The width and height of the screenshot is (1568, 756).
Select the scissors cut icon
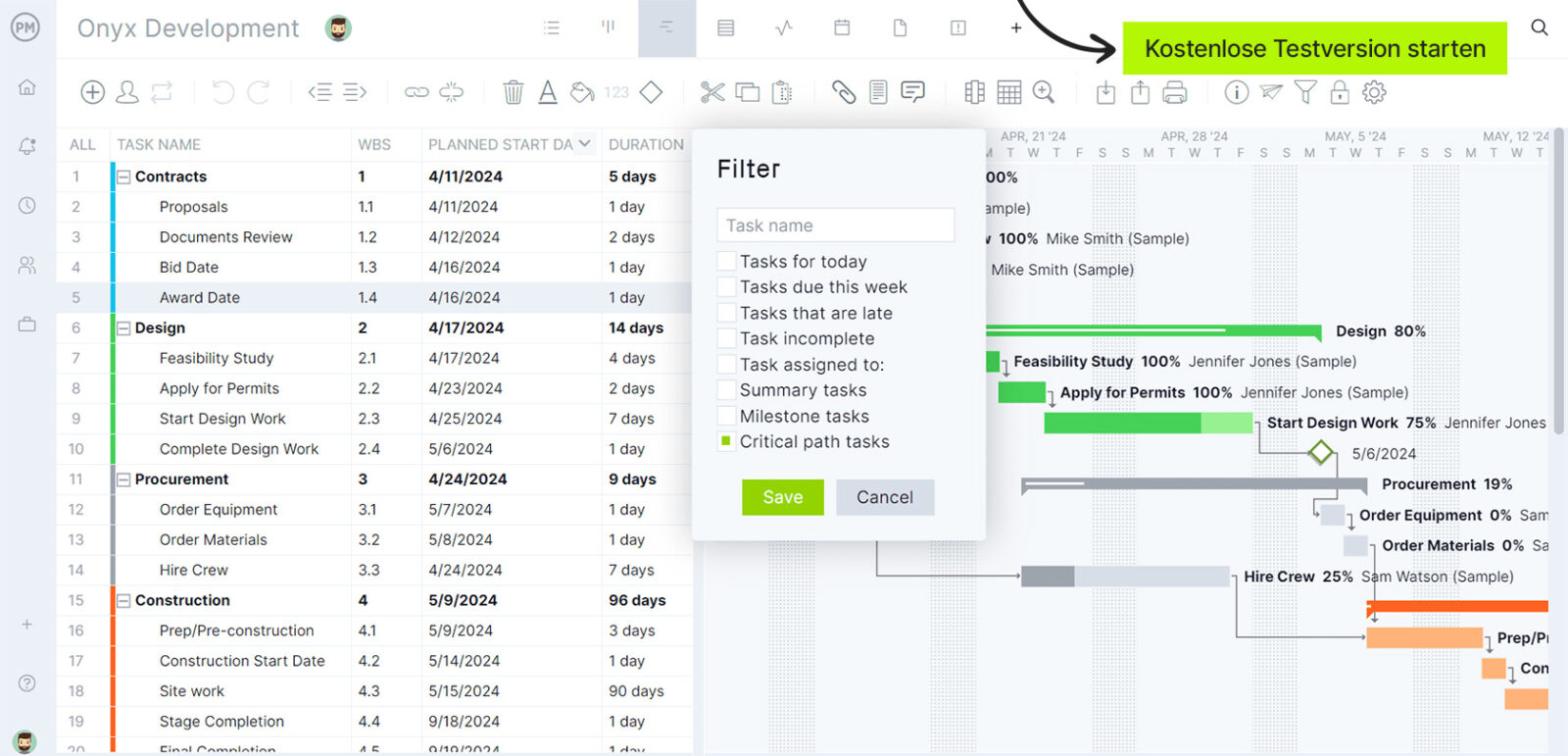[x=712, y=92]
